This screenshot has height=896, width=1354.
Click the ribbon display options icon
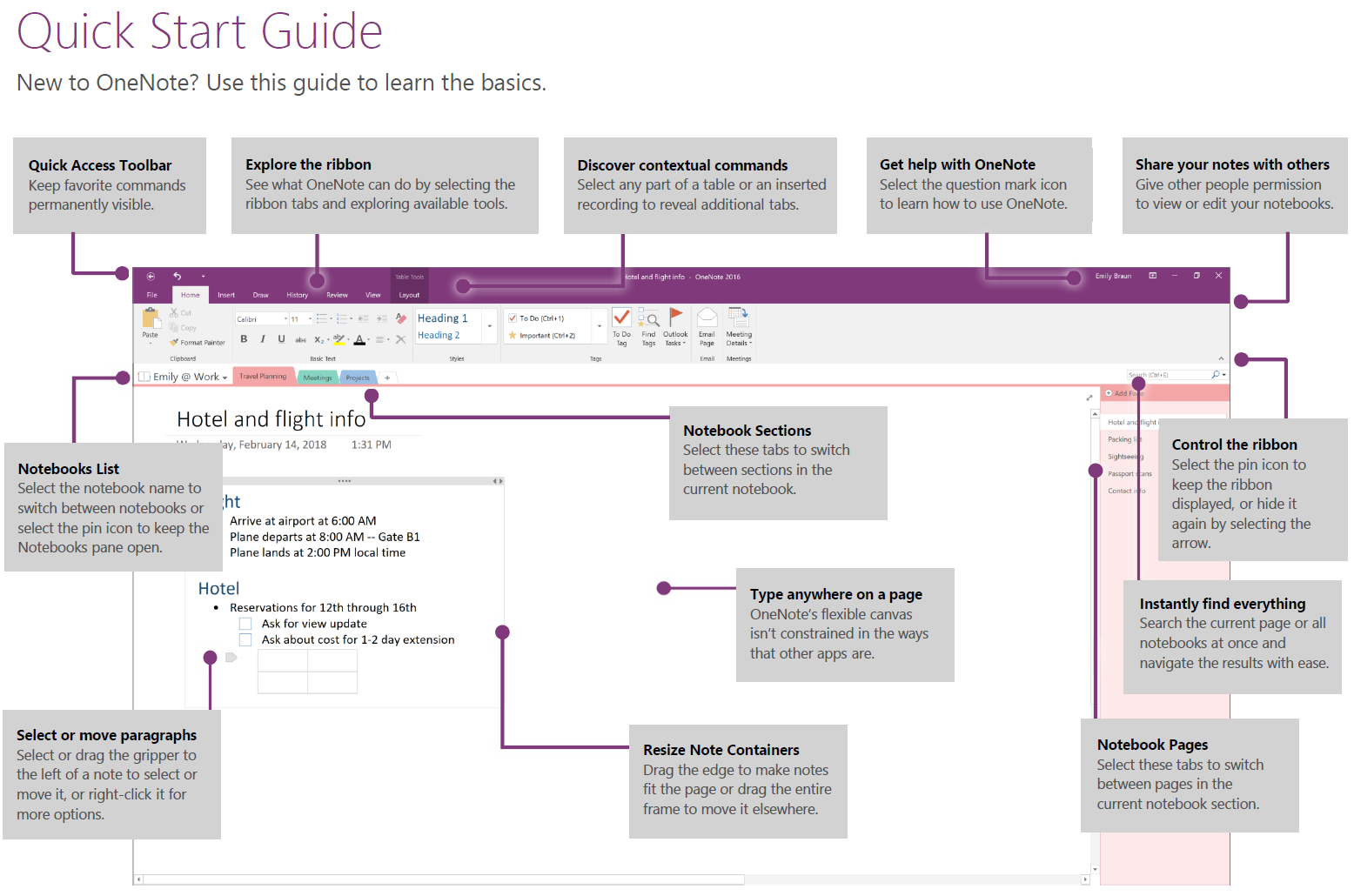coord(1153,276)
